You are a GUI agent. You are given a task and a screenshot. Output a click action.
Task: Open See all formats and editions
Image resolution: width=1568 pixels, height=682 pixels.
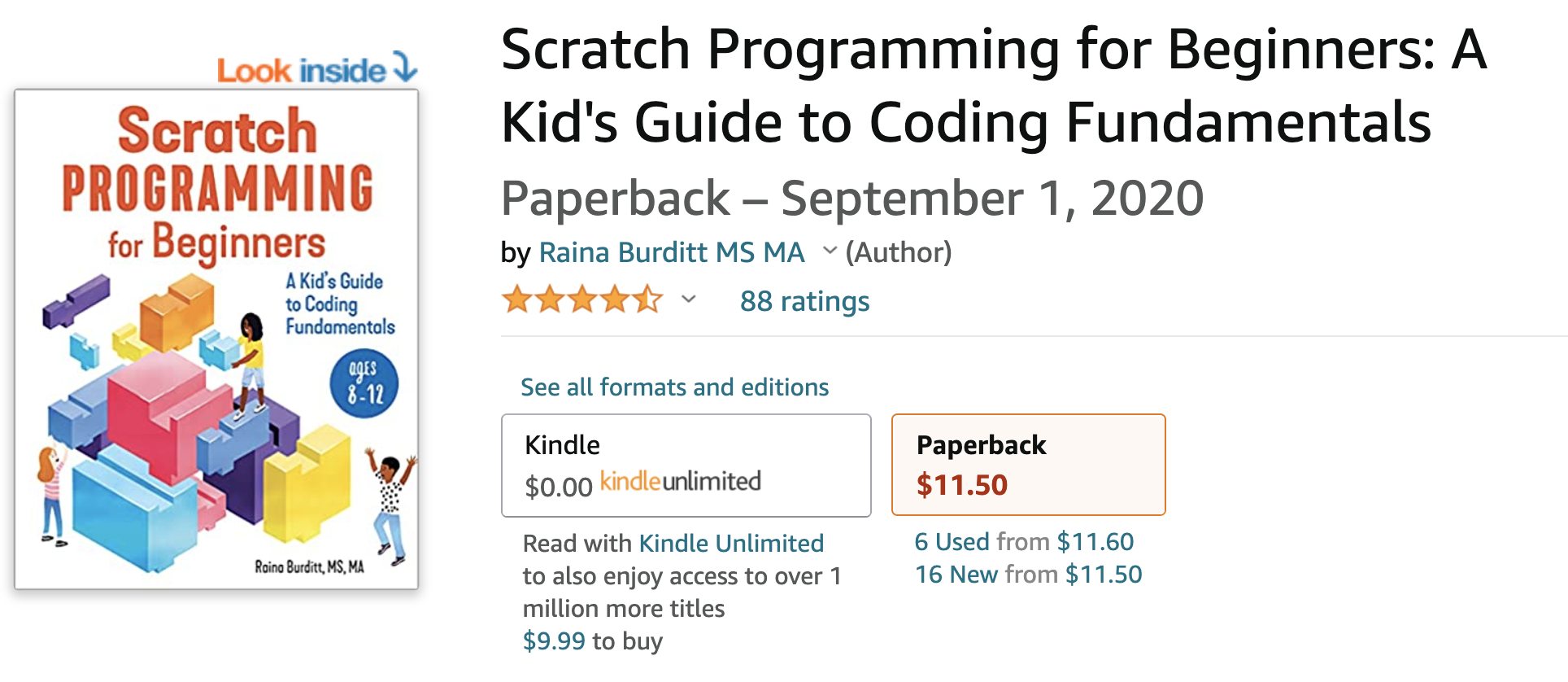(675, 387)
